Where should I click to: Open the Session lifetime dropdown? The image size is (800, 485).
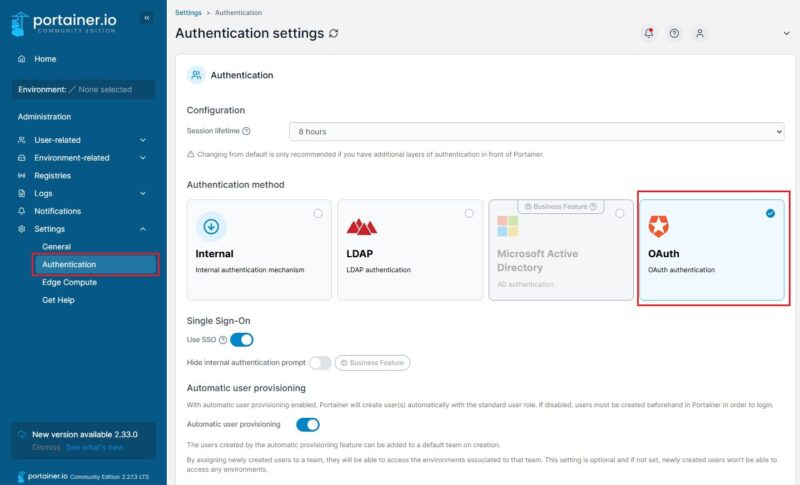(x=536, y=132)
